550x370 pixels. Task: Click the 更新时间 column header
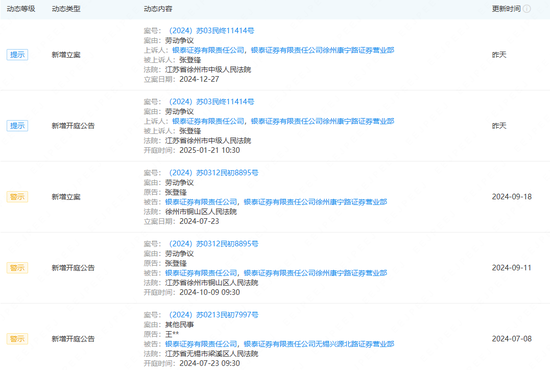pos(506,9)
